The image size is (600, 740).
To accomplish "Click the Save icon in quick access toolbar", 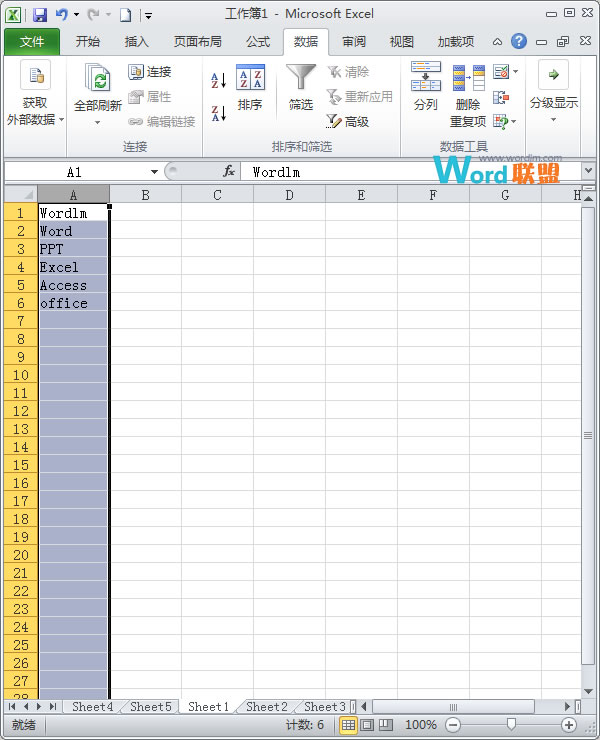I will [x=40, y=15].
